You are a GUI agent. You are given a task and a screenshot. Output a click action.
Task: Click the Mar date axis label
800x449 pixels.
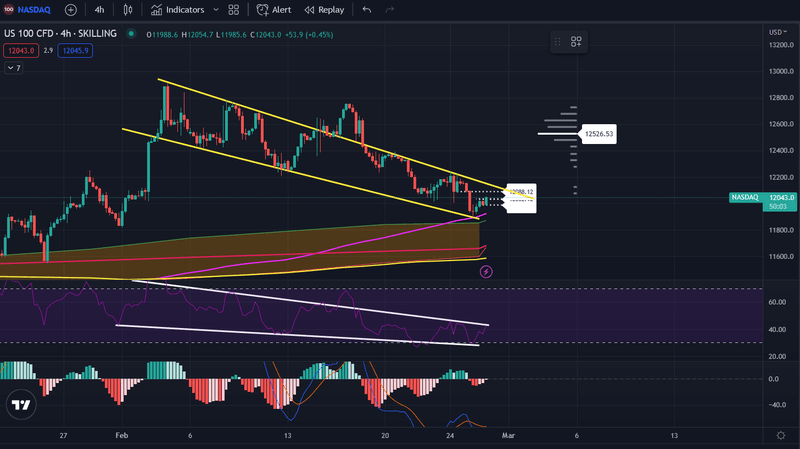(508, 435)
